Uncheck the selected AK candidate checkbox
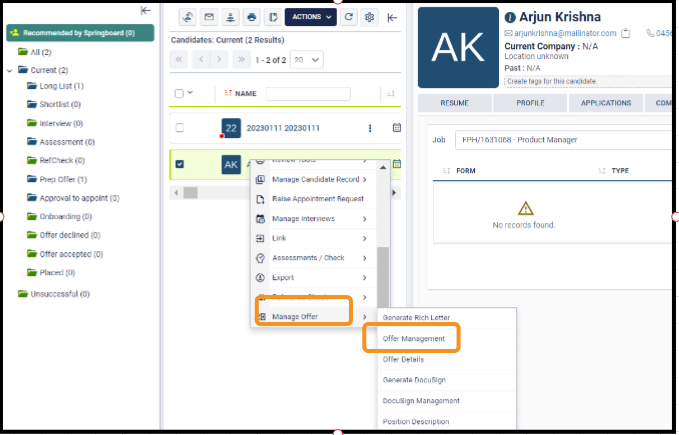Image resolution: width=679 pixels, height=435 pixels. [x=180, y=164]
